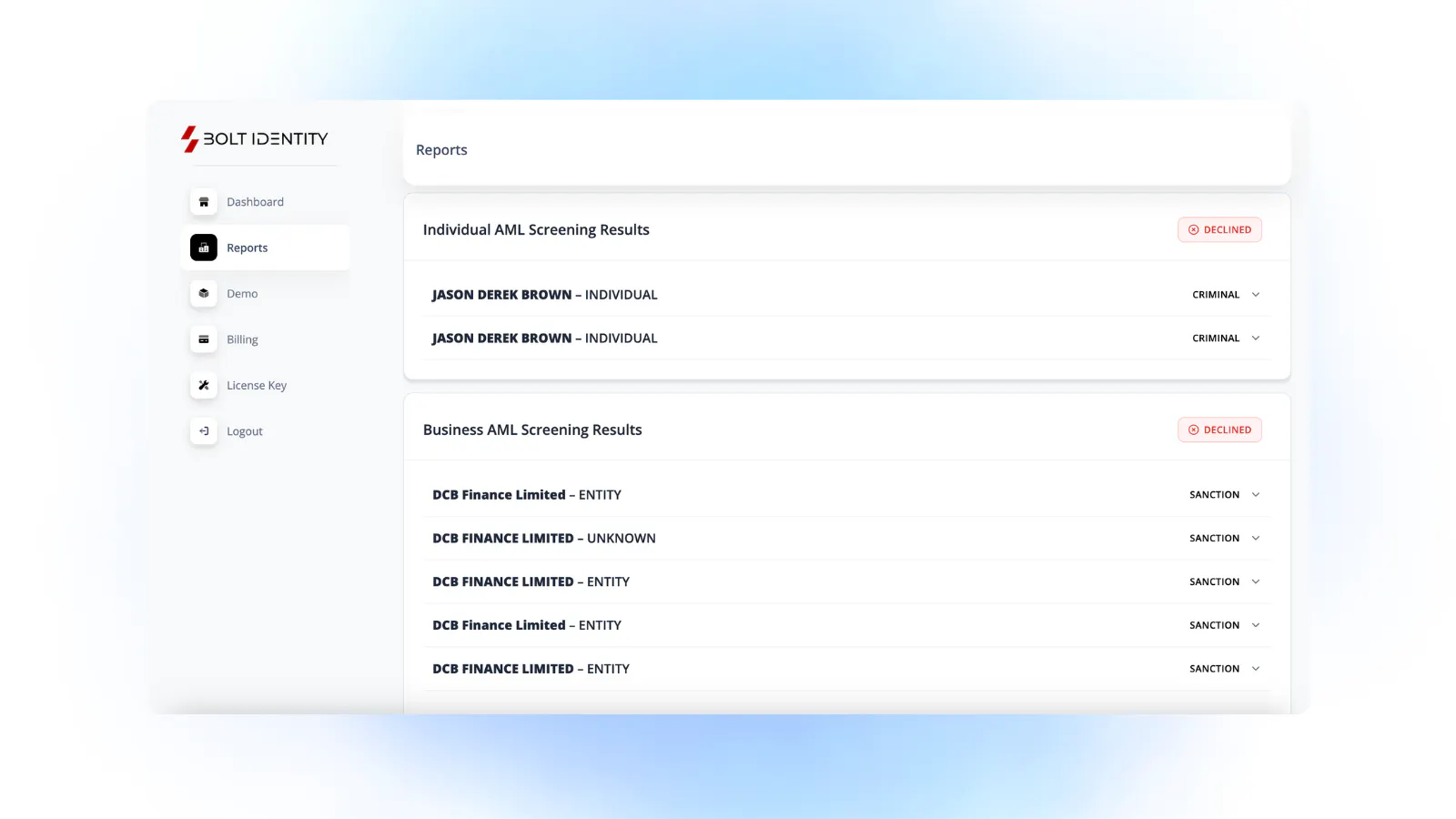Expand the first Business AML result row chevron
The height and width of the screenshot is (819, 1456).
(x=1256, y=495)
